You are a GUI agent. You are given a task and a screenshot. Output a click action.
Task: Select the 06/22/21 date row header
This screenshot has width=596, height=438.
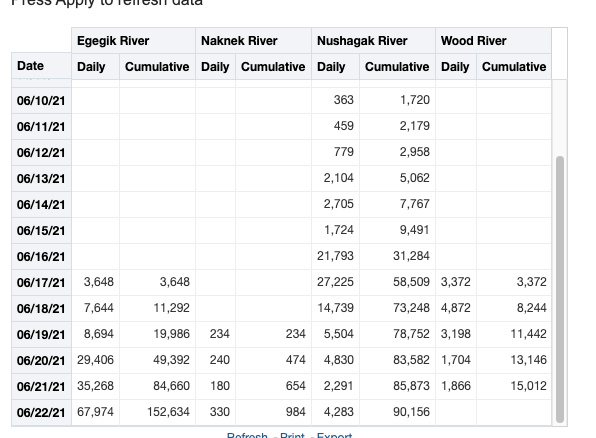coord(41,413)
